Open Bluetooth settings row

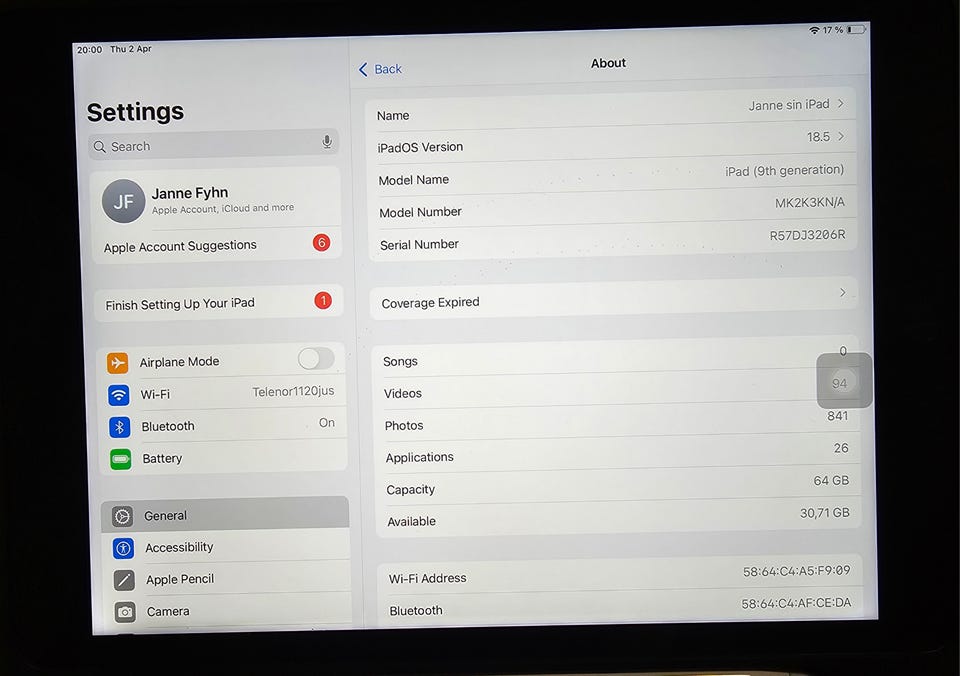[x=222, y=425]
